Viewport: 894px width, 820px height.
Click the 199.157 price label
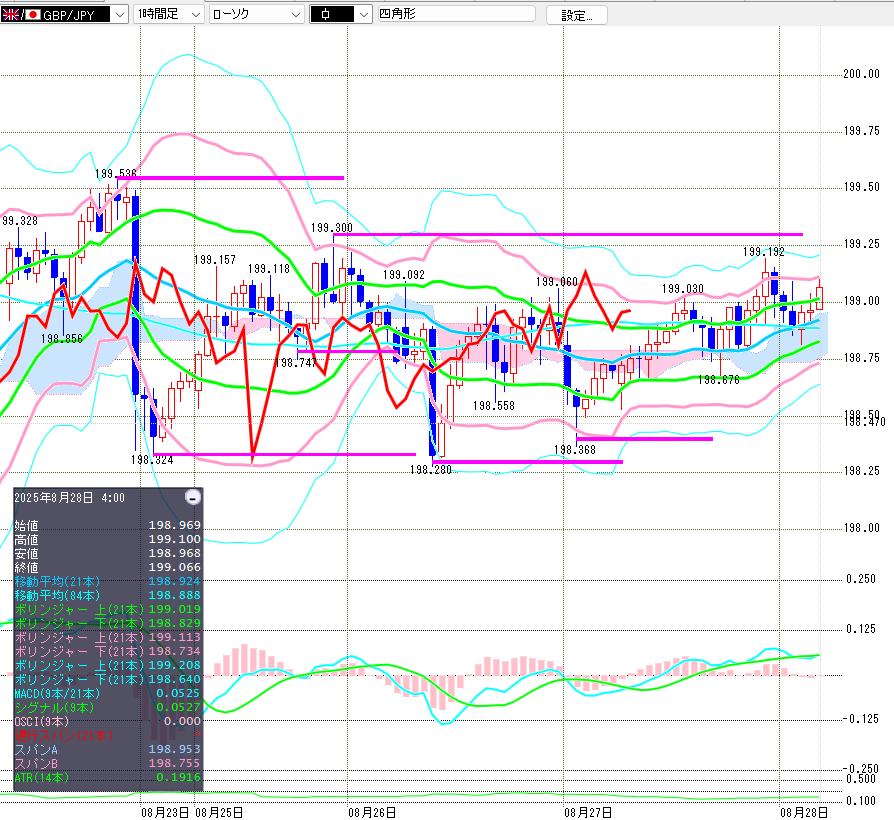[214, 260]
